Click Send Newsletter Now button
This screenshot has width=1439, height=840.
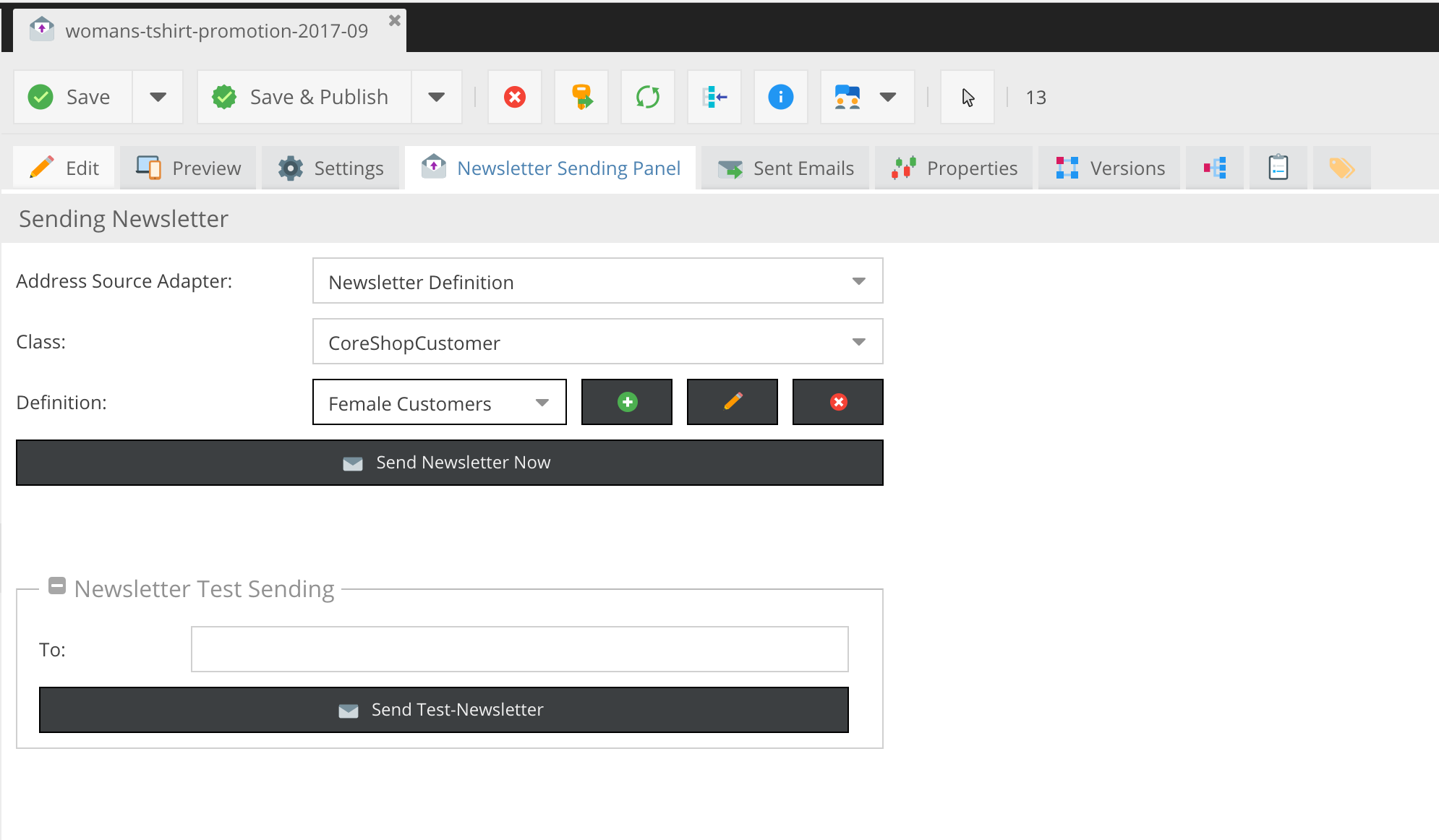coord(449,463)
